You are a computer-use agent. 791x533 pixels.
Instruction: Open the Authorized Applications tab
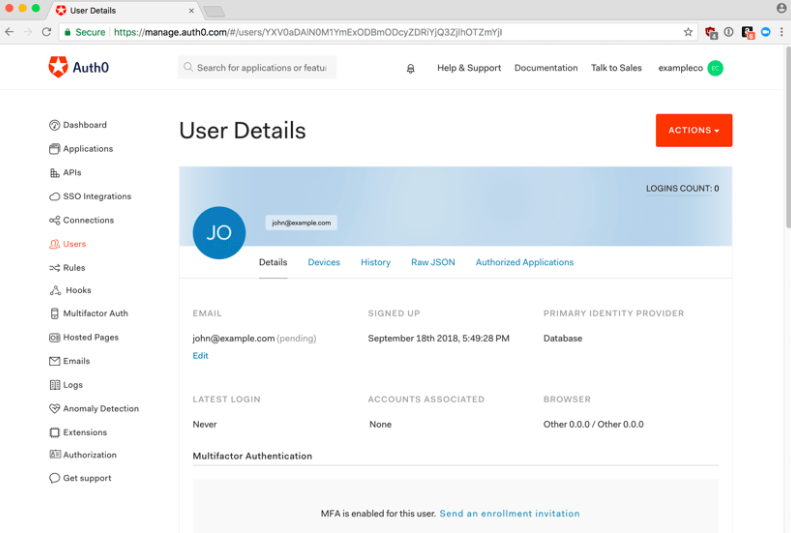tap(524, 262)
